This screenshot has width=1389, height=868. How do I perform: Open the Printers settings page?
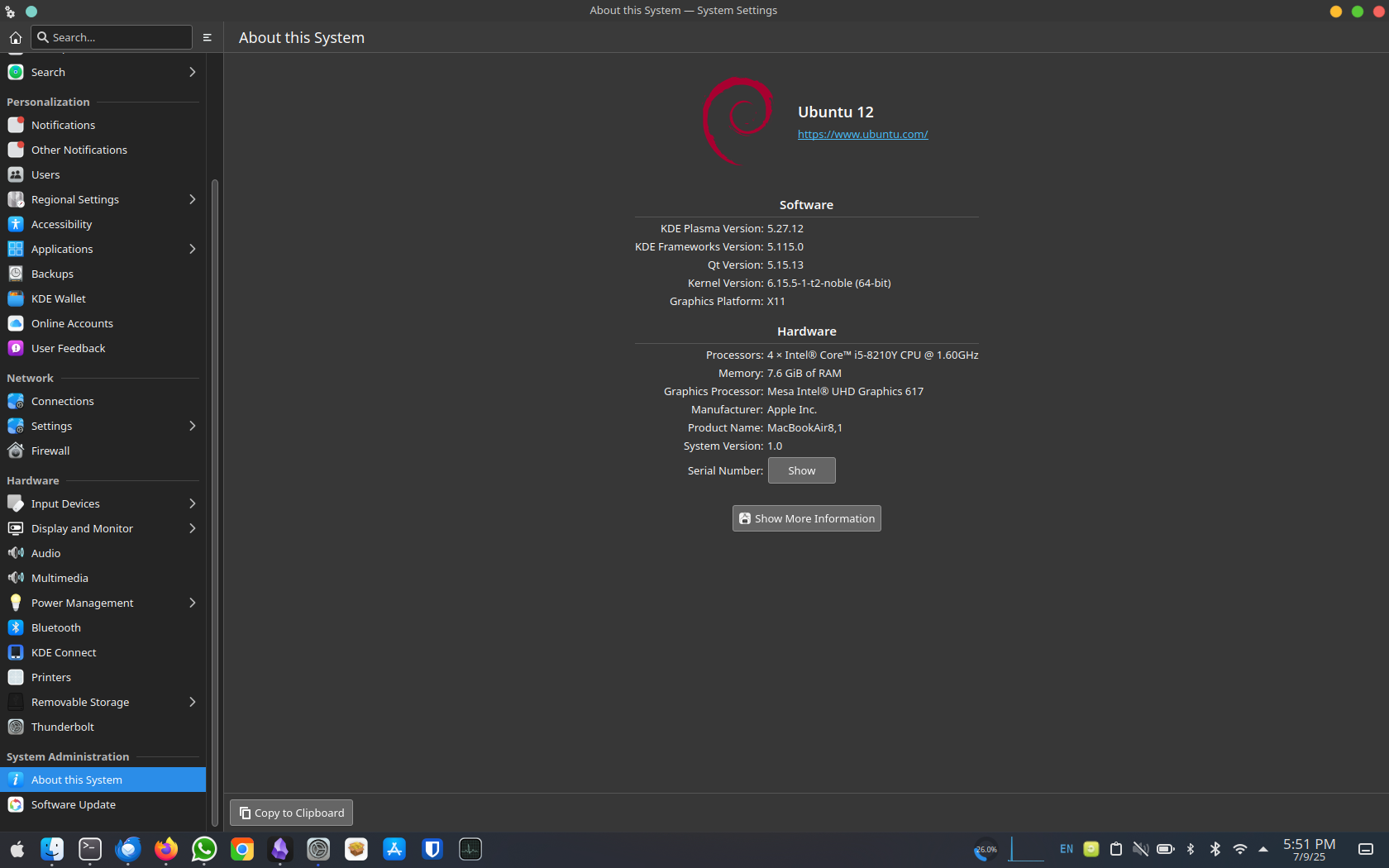(x=103, y=677)
